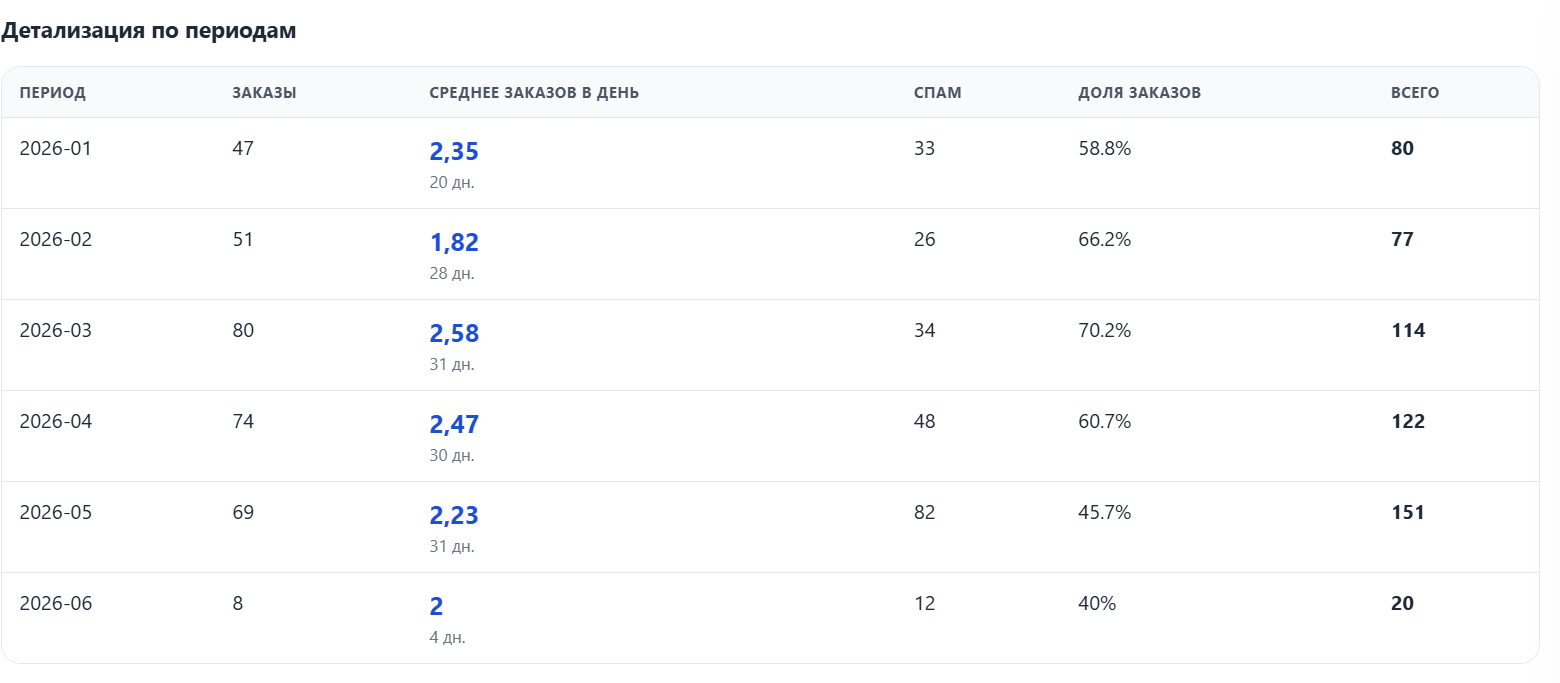Select the 2026-04 period cell

click(56, 422)
